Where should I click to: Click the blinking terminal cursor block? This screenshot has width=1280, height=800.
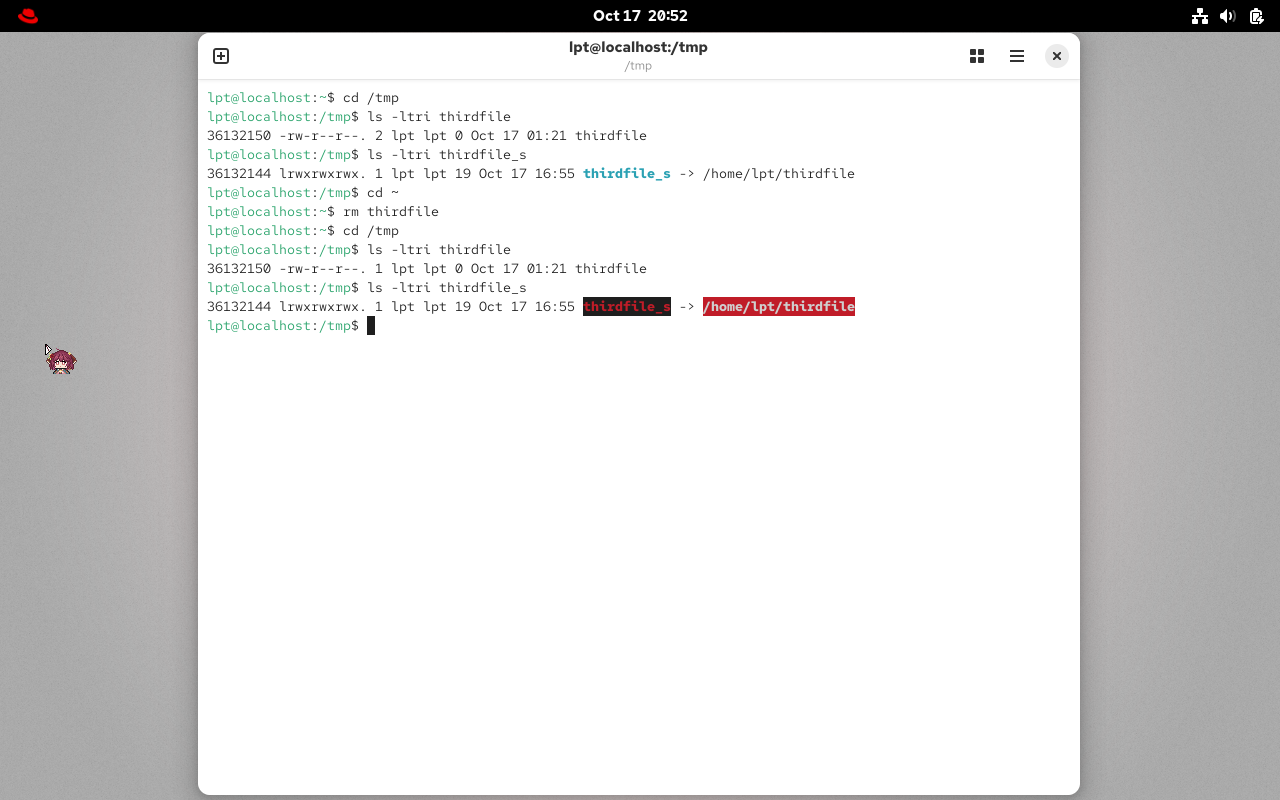click(371, 325)
